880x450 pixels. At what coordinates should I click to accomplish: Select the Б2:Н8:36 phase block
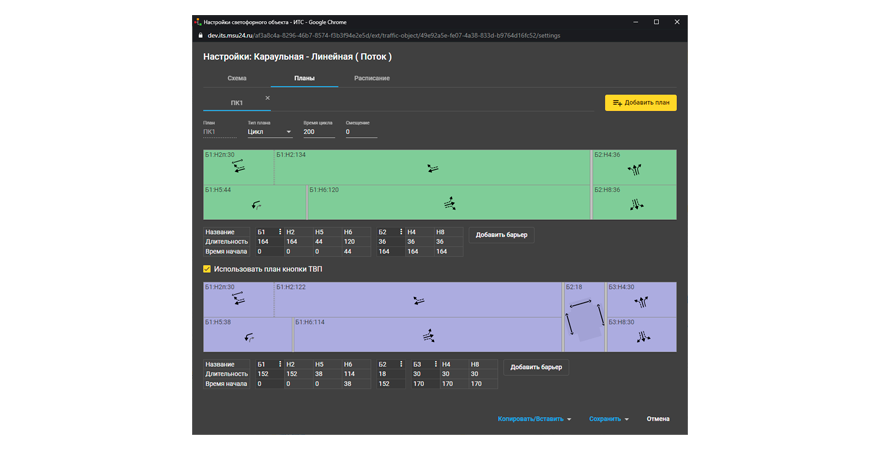(634, 203)
